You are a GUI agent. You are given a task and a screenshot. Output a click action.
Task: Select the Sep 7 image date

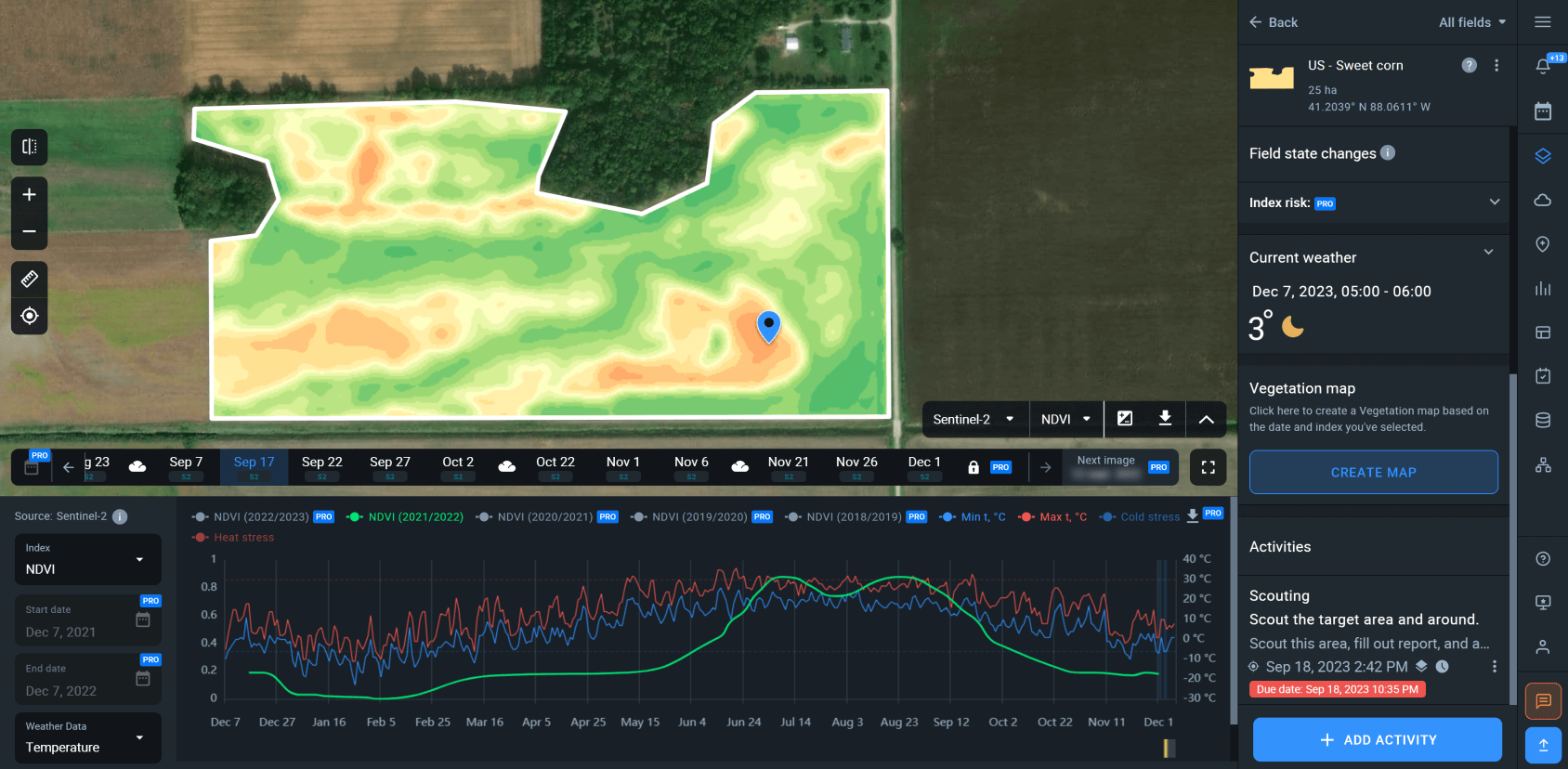pos(186,467)
